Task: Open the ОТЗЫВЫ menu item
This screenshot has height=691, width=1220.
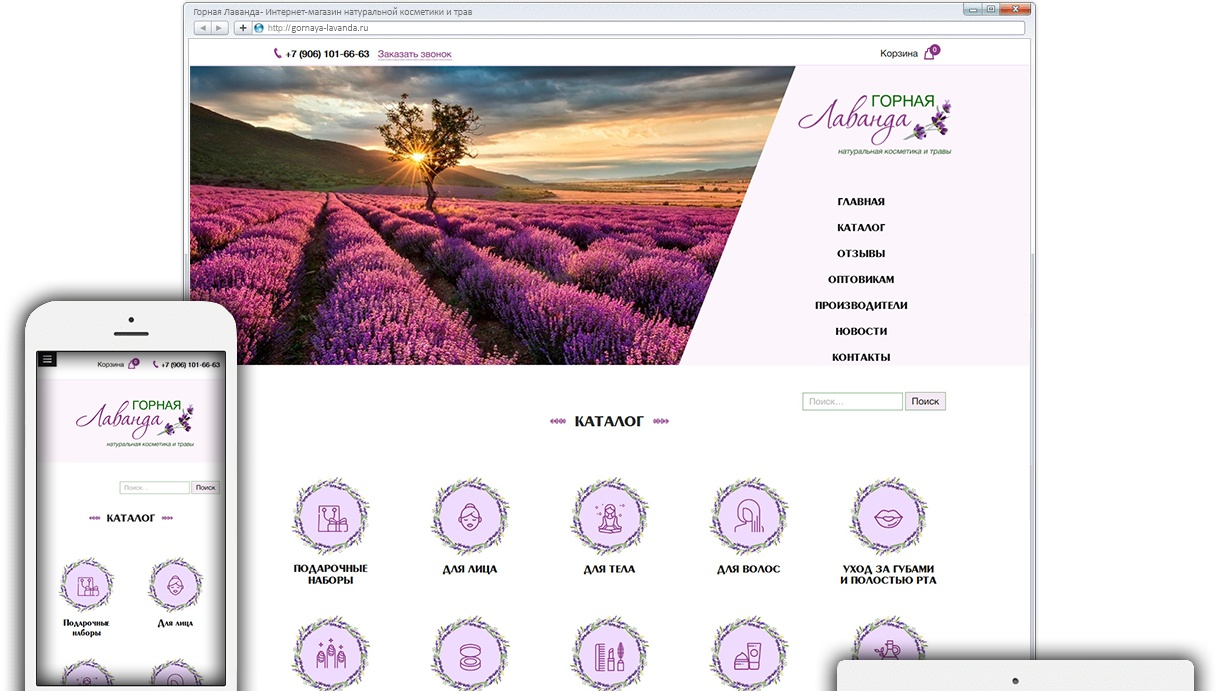Action: [x=861, y=254]
